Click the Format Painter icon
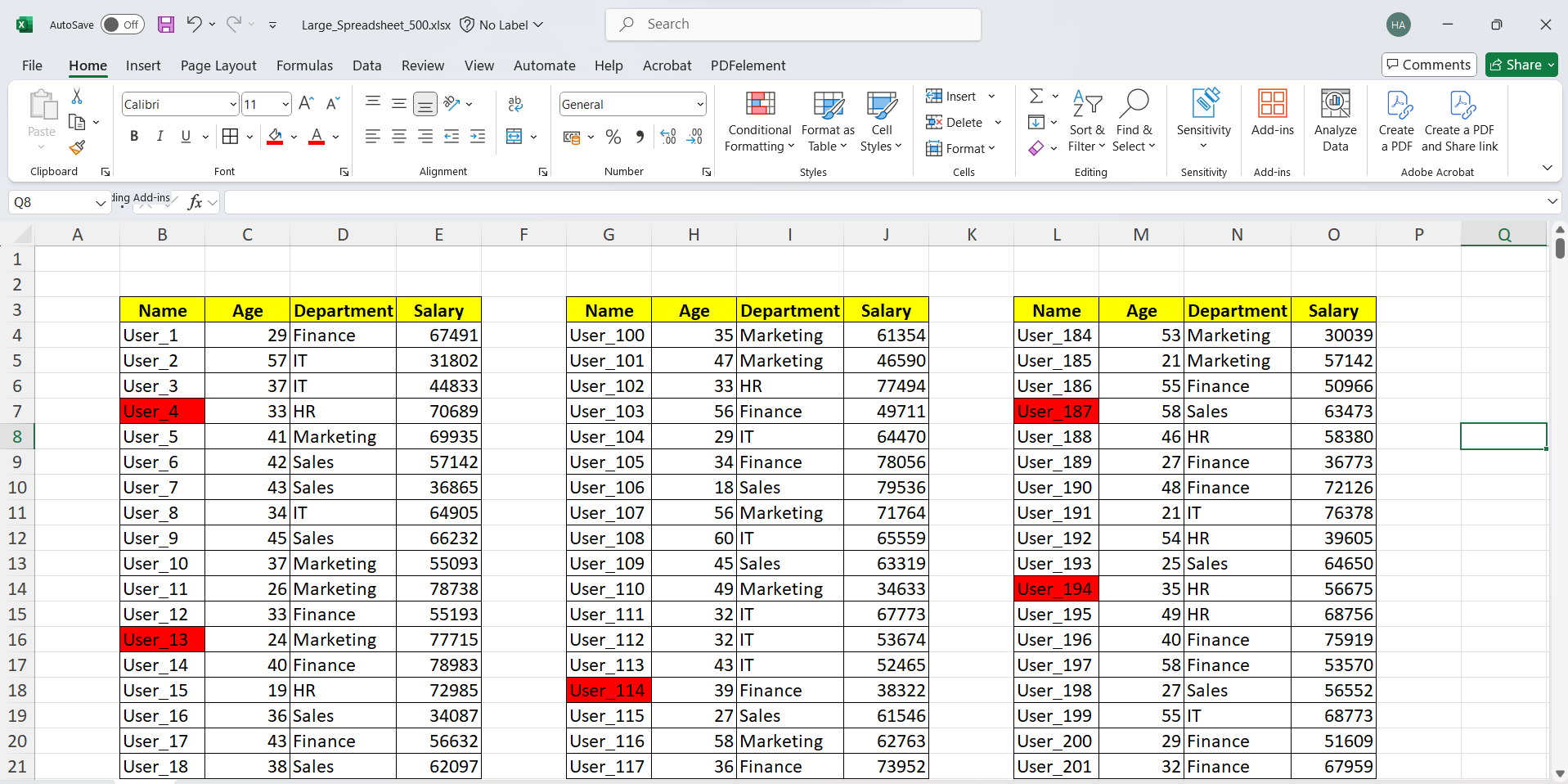The height and width of the screenshot is (784, 1568). click(x=76, y=147)
